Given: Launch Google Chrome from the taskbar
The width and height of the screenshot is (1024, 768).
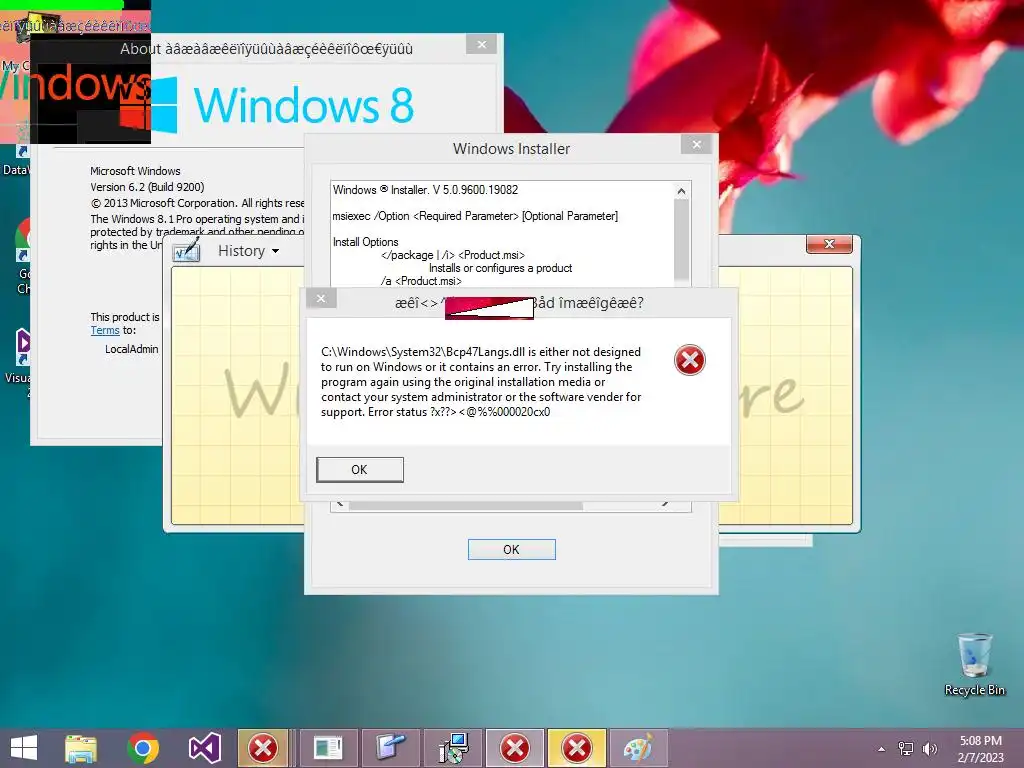Looking at the screenshot, I should point(143,748).
